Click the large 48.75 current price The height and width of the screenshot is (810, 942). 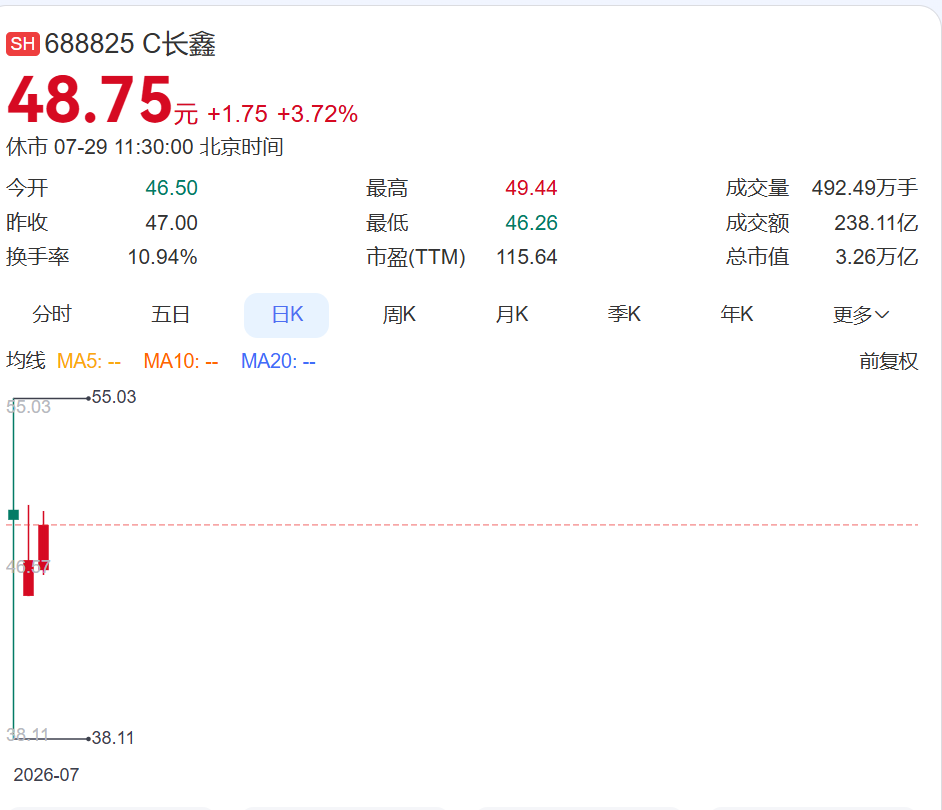tap(90, 100)
